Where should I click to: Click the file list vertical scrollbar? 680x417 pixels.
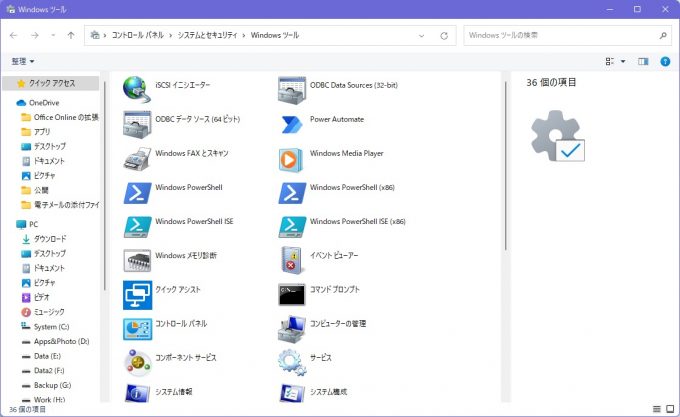[506, 166]
